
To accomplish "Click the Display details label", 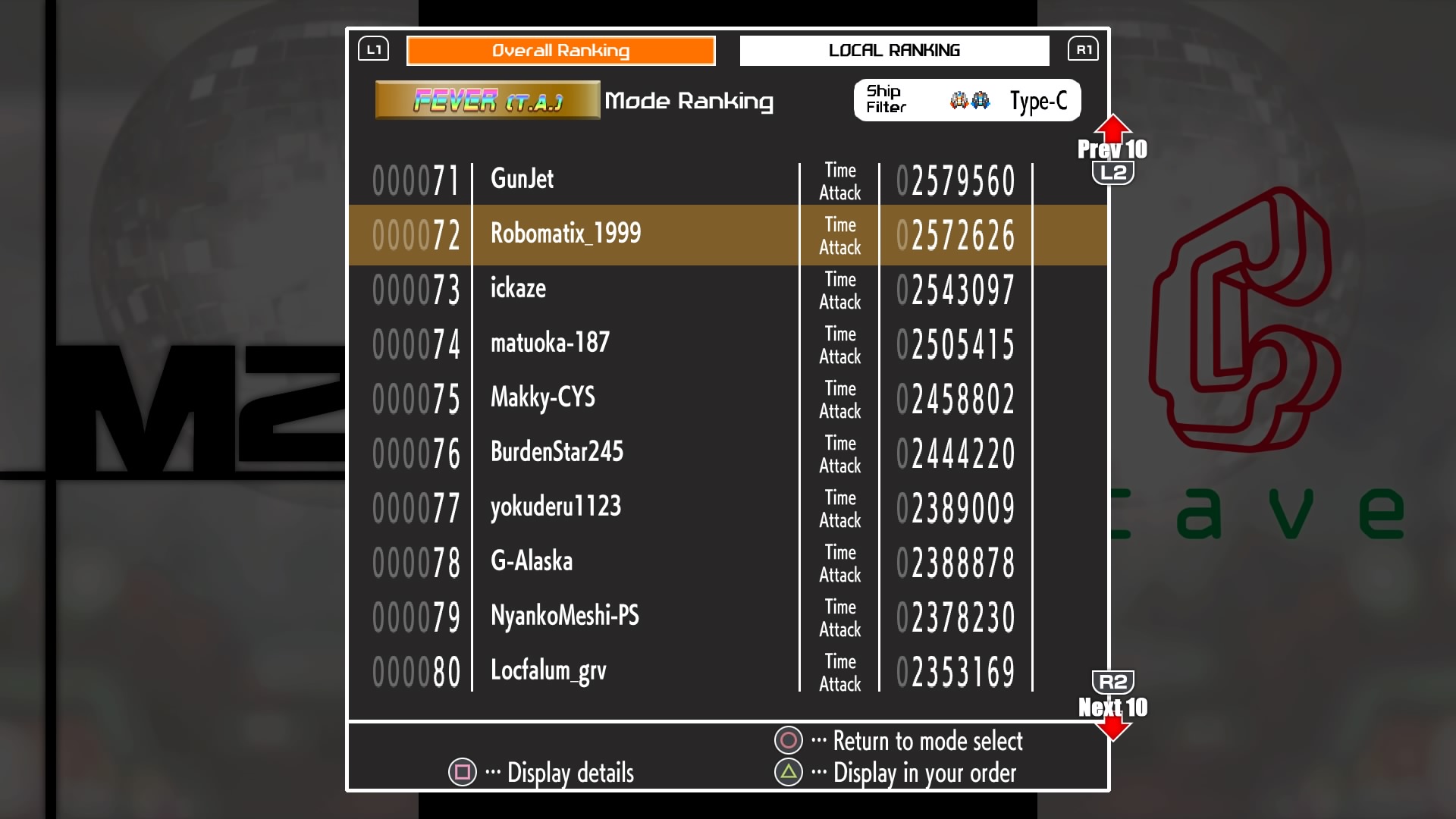I will [x=570, y=773].
